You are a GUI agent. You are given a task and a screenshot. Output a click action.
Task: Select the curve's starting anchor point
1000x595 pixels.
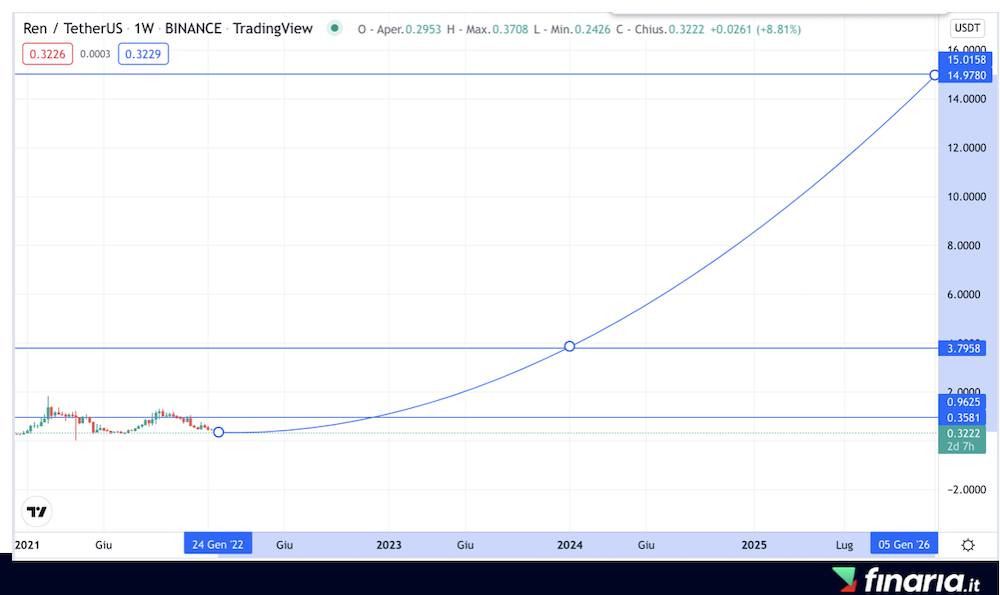point(219,432)
